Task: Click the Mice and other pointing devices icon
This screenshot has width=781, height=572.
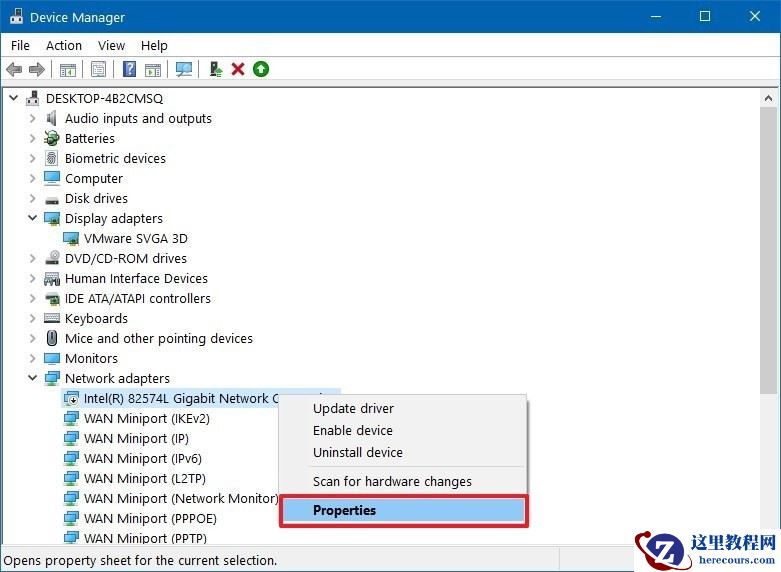Action: [52, 338]
